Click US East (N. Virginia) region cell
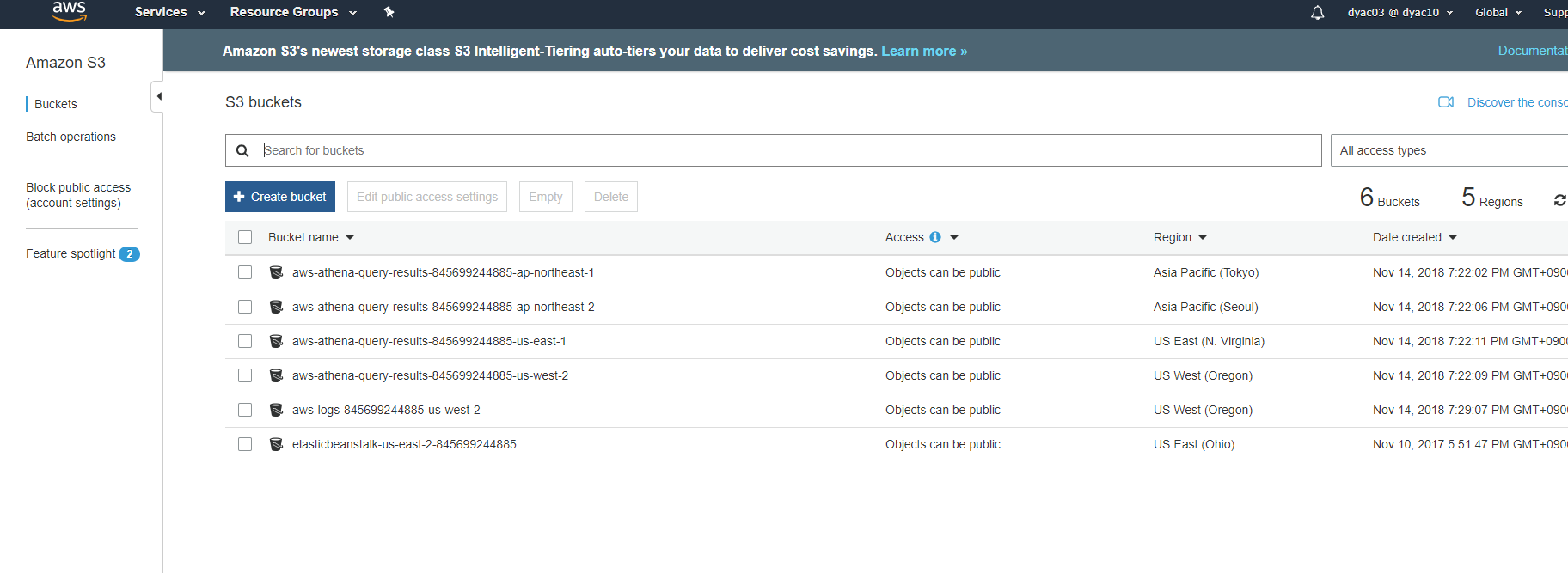Image resolution: width=1568 pixels, height=573 pixels. click(1209, 341)
